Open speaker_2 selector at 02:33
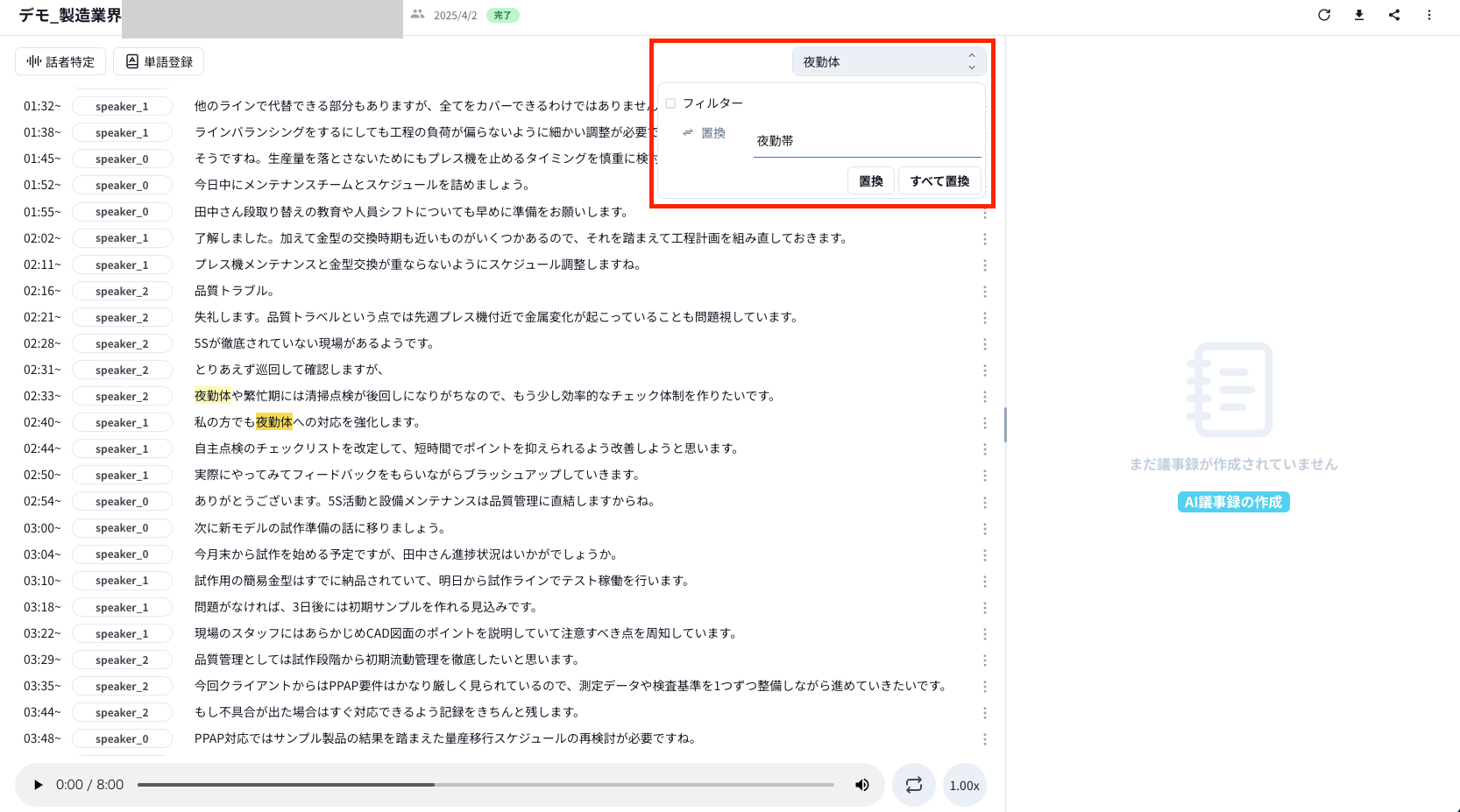The image size is (1460, 812). tap(122, 397)
